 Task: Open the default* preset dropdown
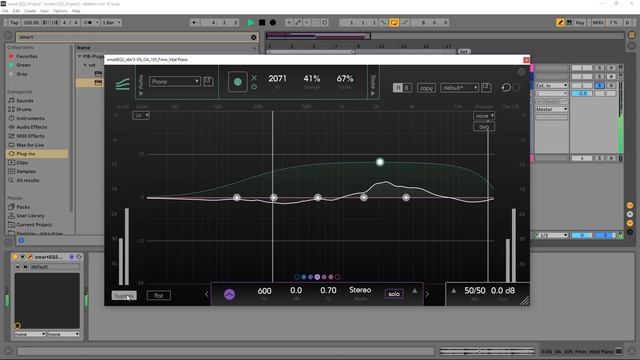459,88
